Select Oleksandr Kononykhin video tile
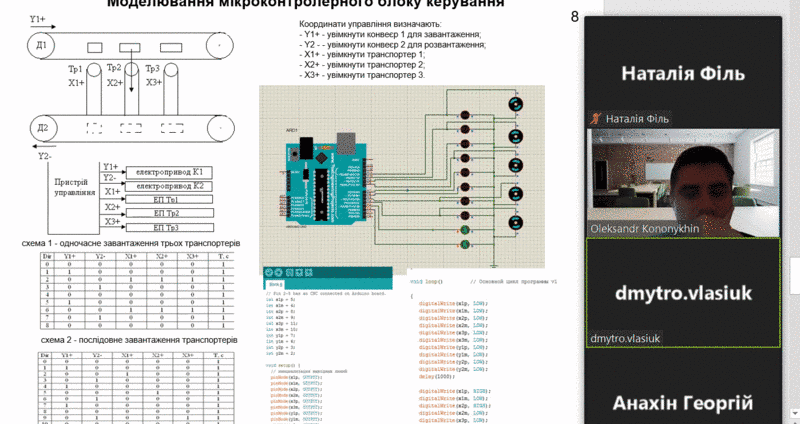Screen dimensions: 800x424 683,182
